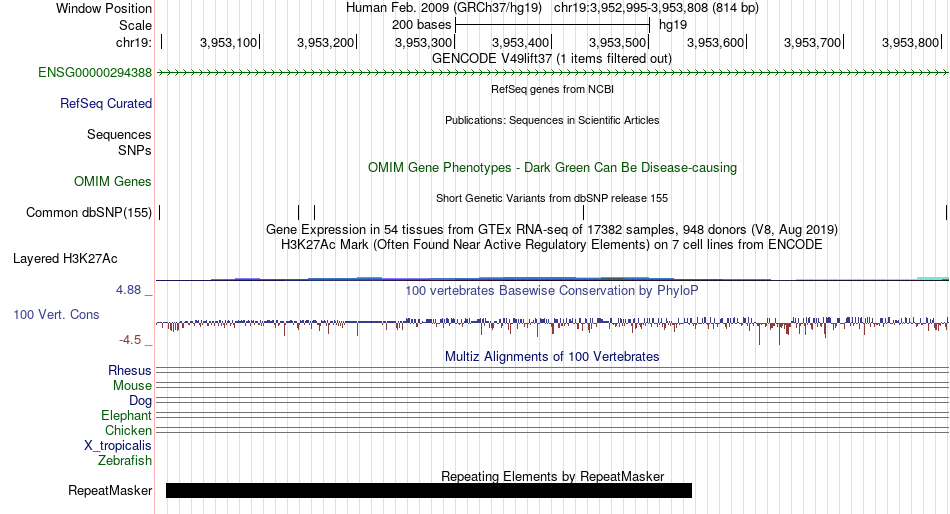950x514 pixels.
Task: Click the Publications: Sequences in Scientific Articles title
Action: [552, 120]
